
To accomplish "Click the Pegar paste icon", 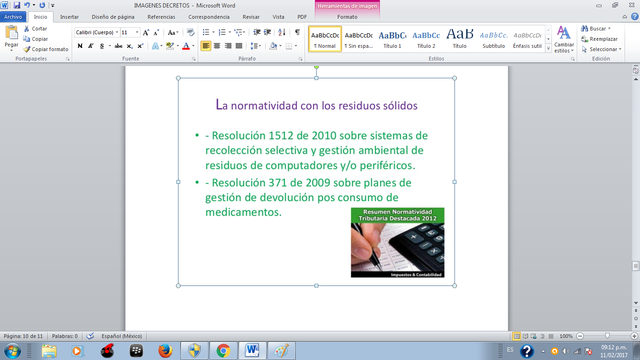I will pyautogui.click(x=11, y=33).
